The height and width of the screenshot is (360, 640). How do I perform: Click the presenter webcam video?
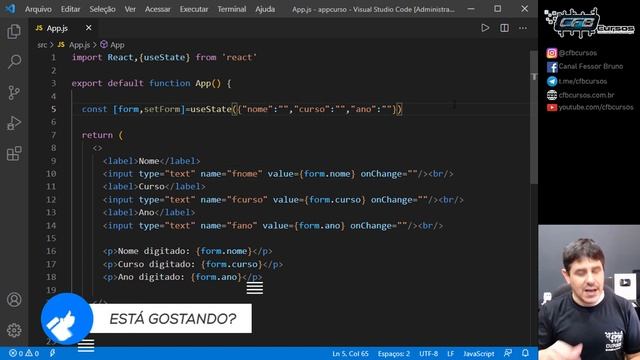[589, 292]
